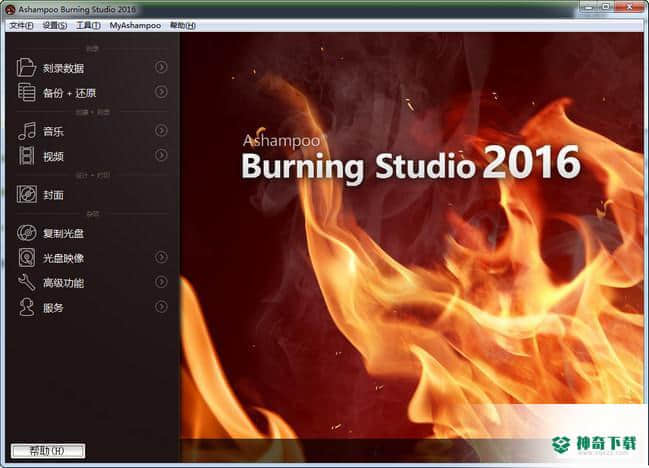Open the MyAshampoo menu
The height and width of the screenshot is (468, 649).
(x=135, y=26)
